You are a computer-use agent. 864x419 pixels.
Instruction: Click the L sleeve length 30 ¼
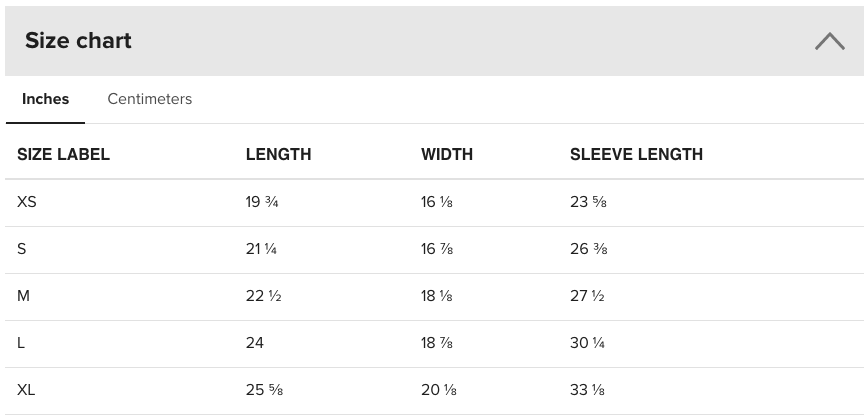[587, 343]
